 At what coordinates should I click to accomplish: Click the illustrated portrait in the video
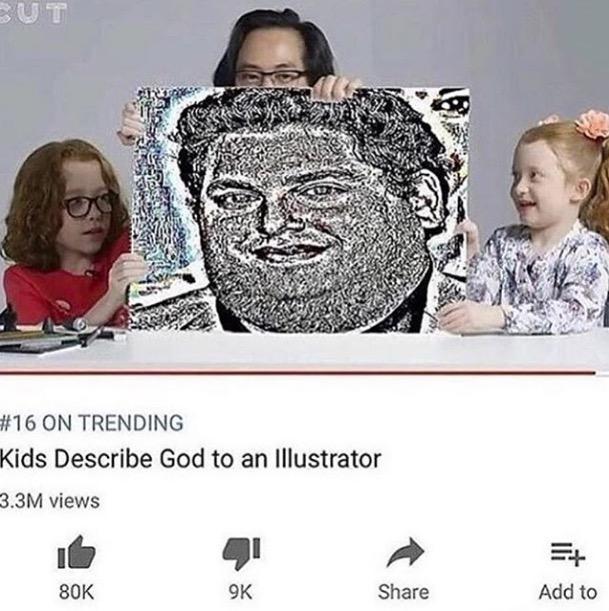tap(299, 210)
